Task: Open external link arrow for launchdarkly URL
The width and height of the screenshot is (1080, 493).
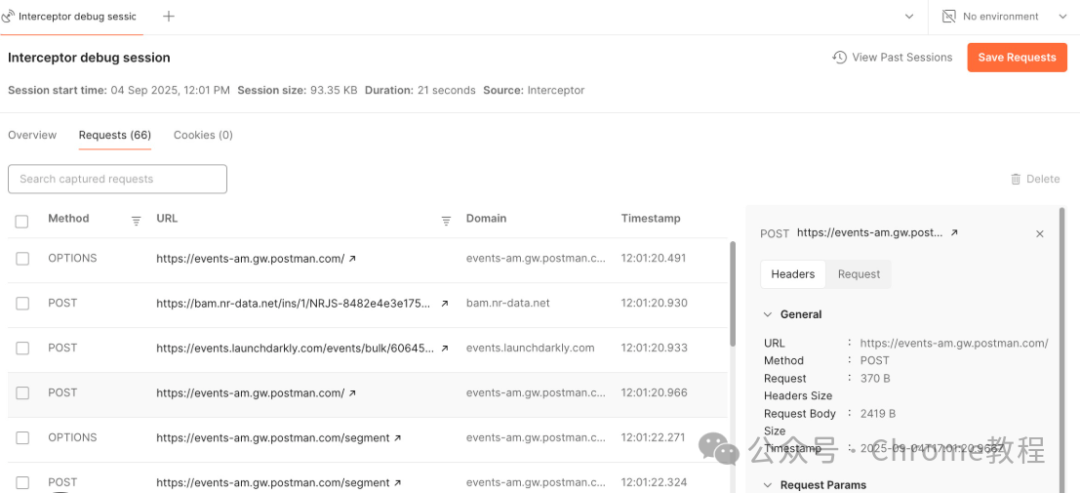Action: (445, 348)
